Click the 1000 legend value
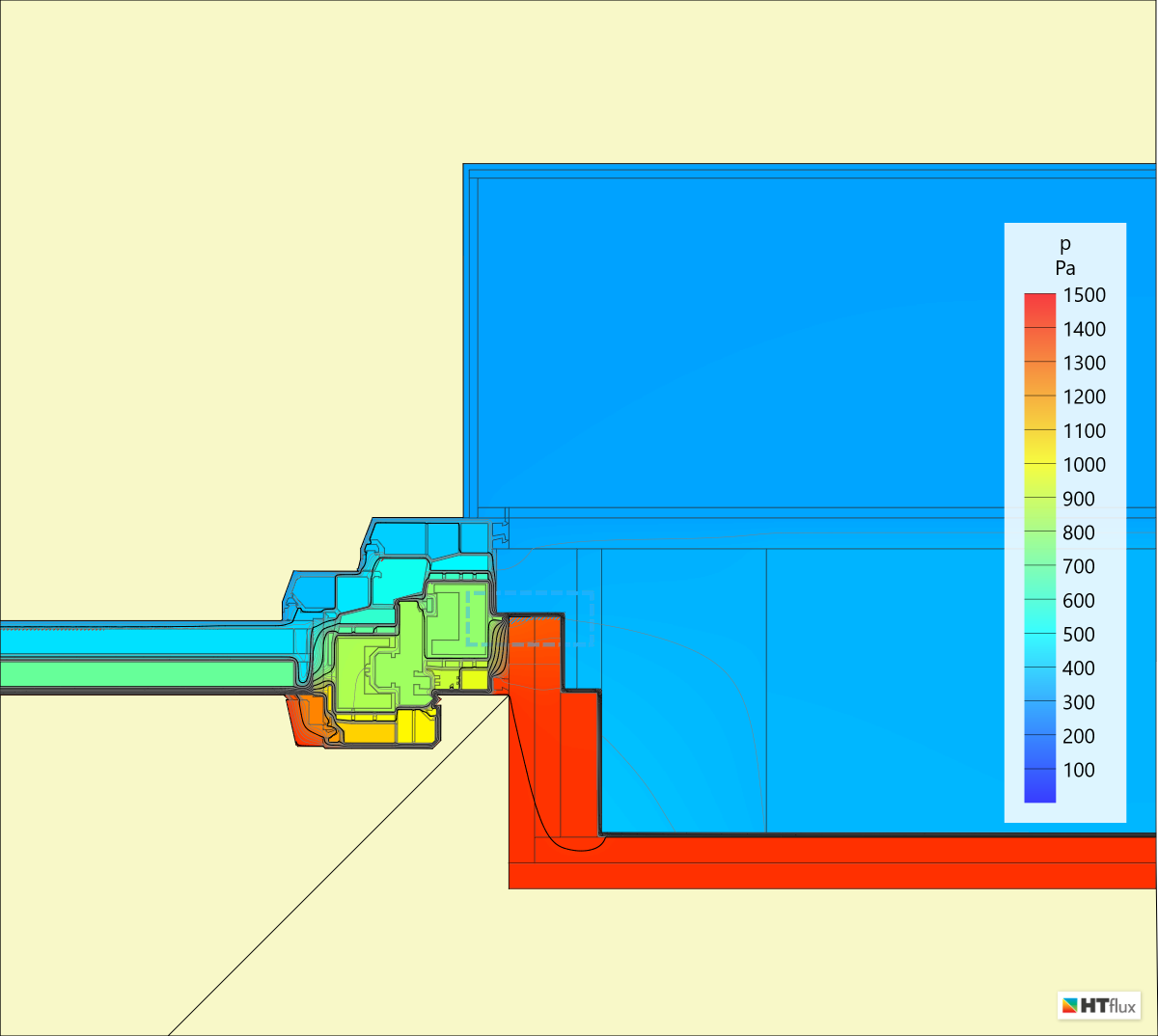Image resolution: width=1158 pixels, height=1036 pixels. click(x=1084, y=465)
